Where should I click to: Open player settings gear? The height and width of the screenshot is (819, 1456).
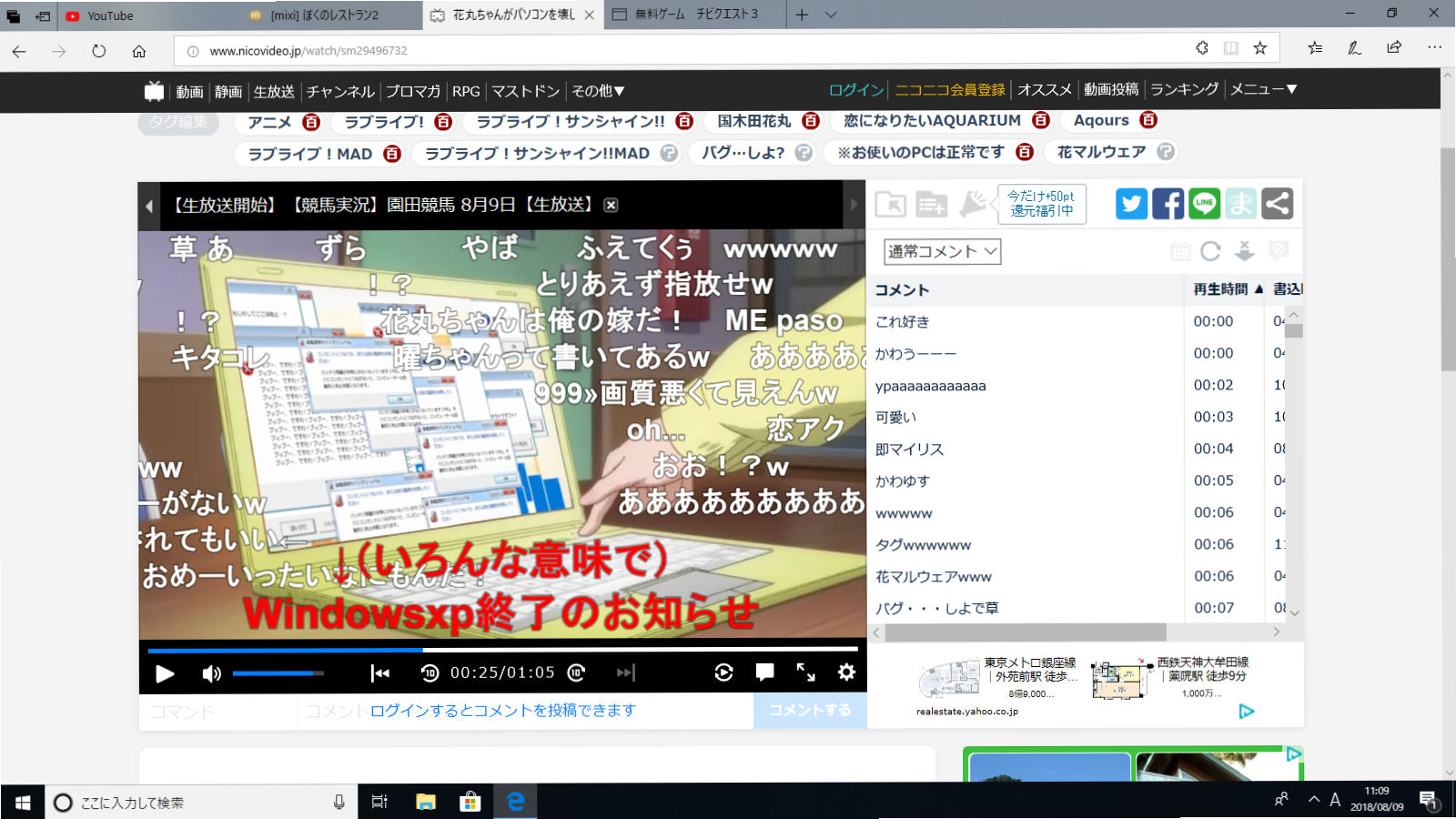pos(846,672)
